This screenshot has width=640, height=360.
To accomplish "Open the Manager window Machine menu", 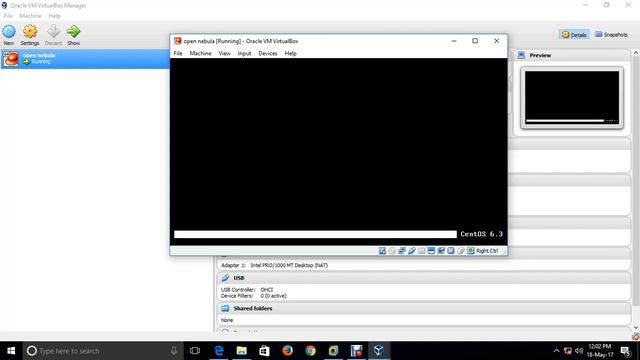I will 30,16.
